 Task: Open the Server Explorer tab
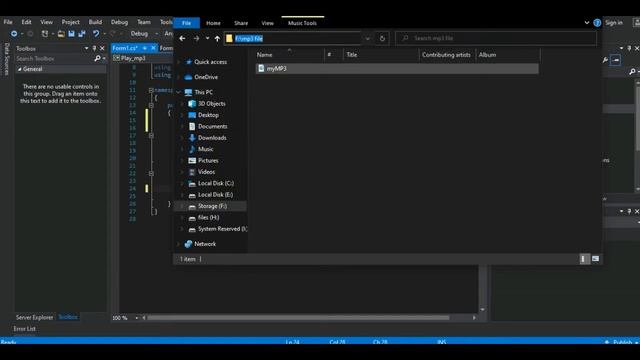34,318
